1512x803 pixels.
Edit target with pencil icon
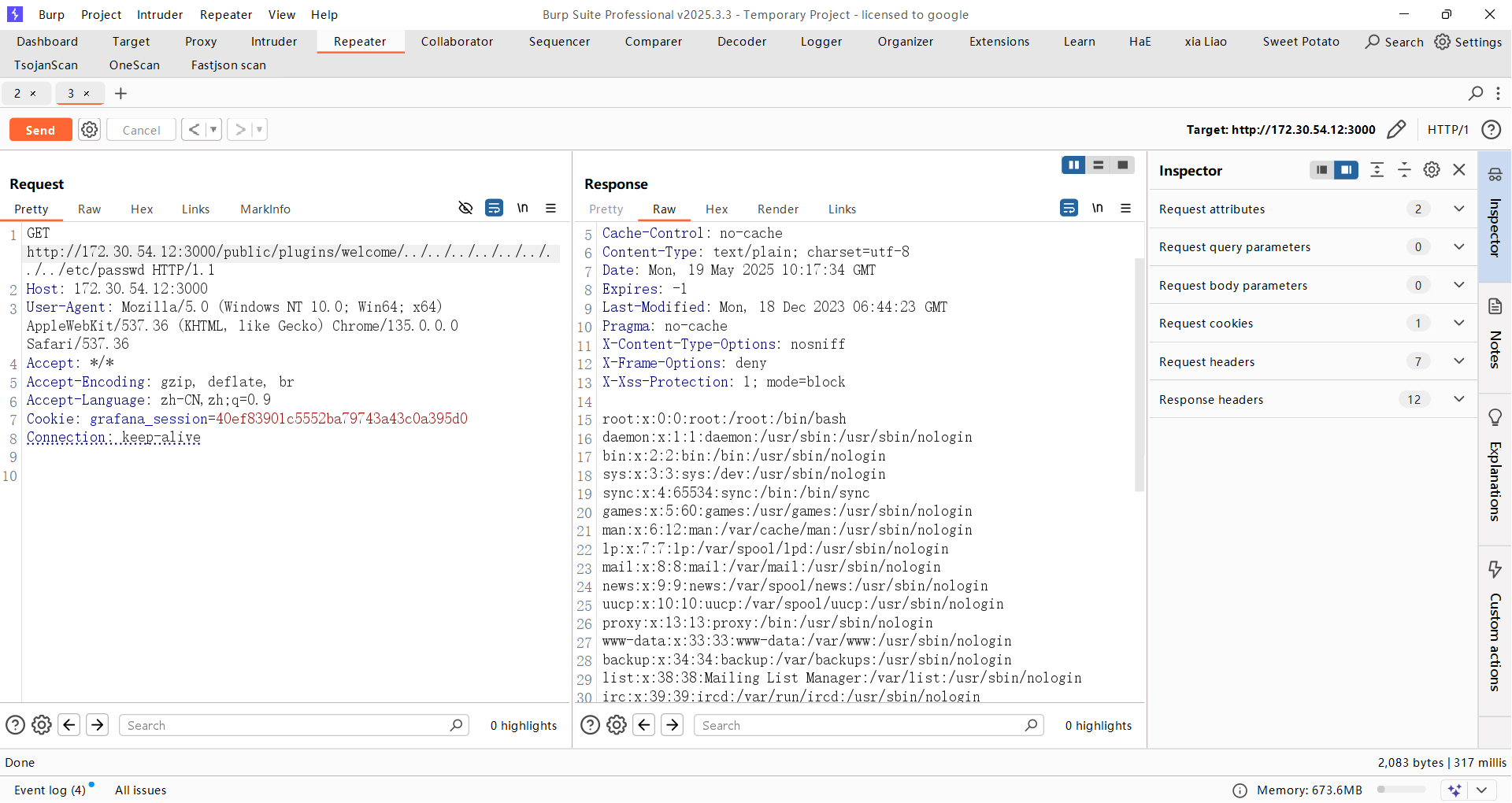pyautogui.click(x=1396, y=129)
